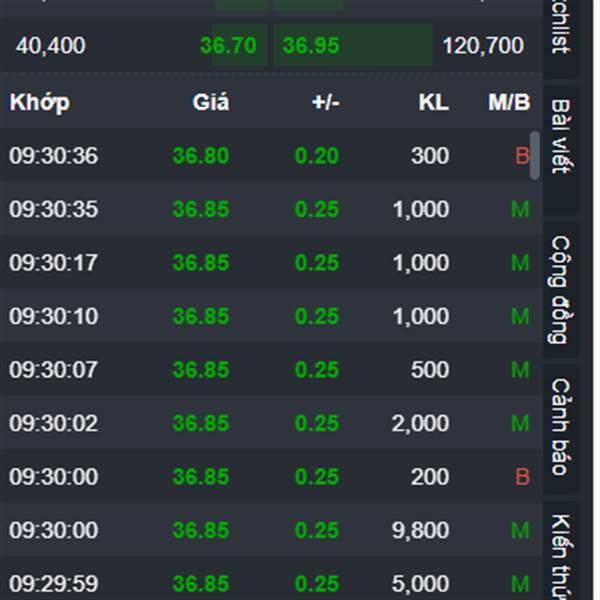Viewport: 600px width, 600px height.
Task: Click volume 500 in the 09:30:07 row
Action: (430, 370)
